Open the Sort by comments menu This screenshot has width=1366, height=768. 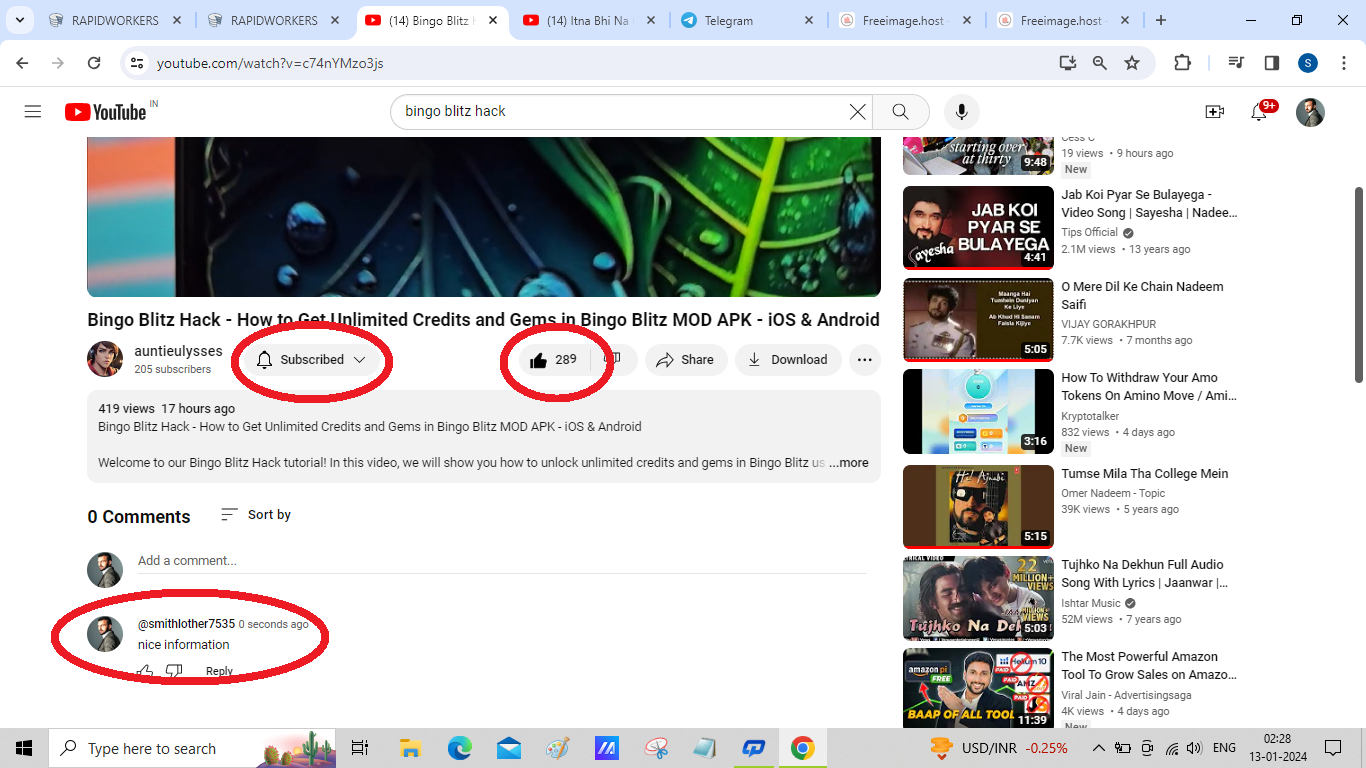tap(256, 515)
